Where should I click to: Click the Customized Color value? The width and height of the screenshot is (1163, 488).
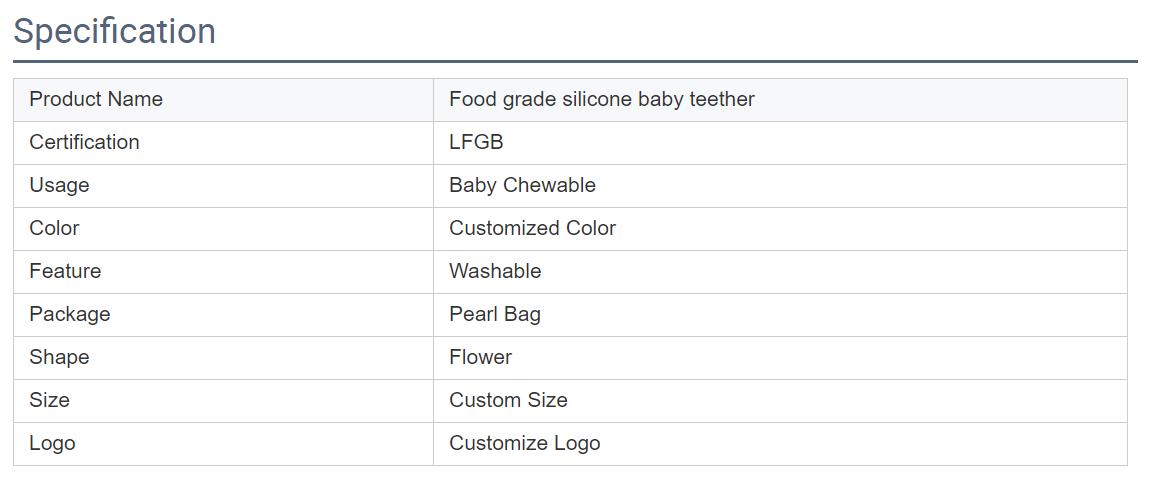[533, 228]
